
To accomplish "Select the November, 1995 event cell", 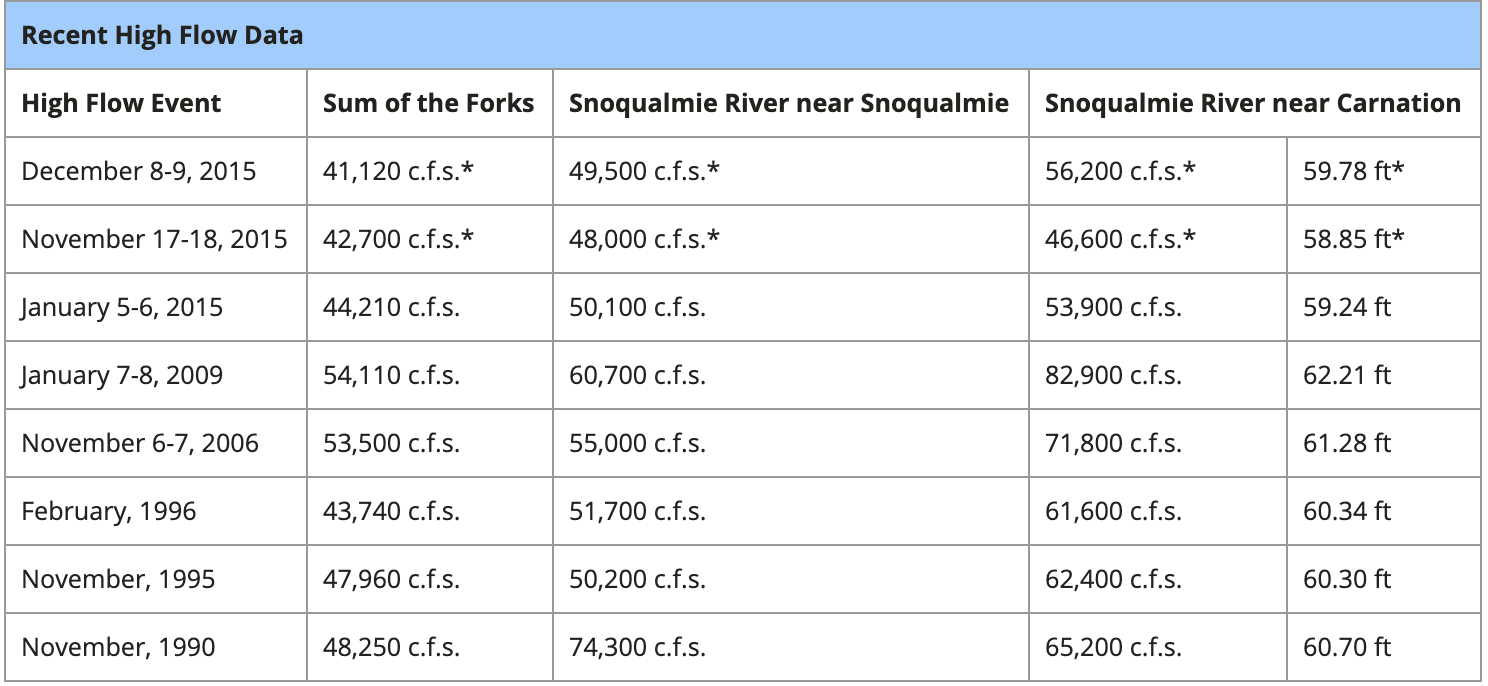I will [x=118, y=580].
